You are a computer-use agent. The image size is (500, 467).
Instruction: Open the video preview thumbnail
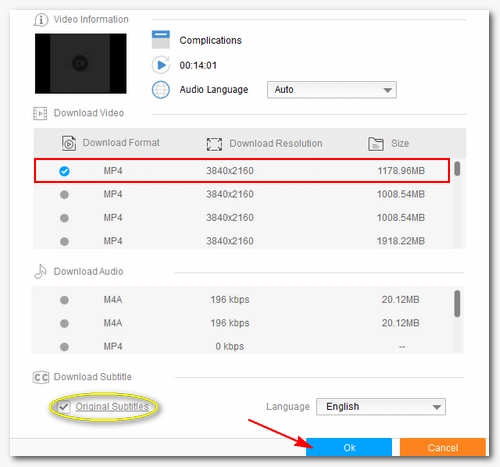click(81, 63)
